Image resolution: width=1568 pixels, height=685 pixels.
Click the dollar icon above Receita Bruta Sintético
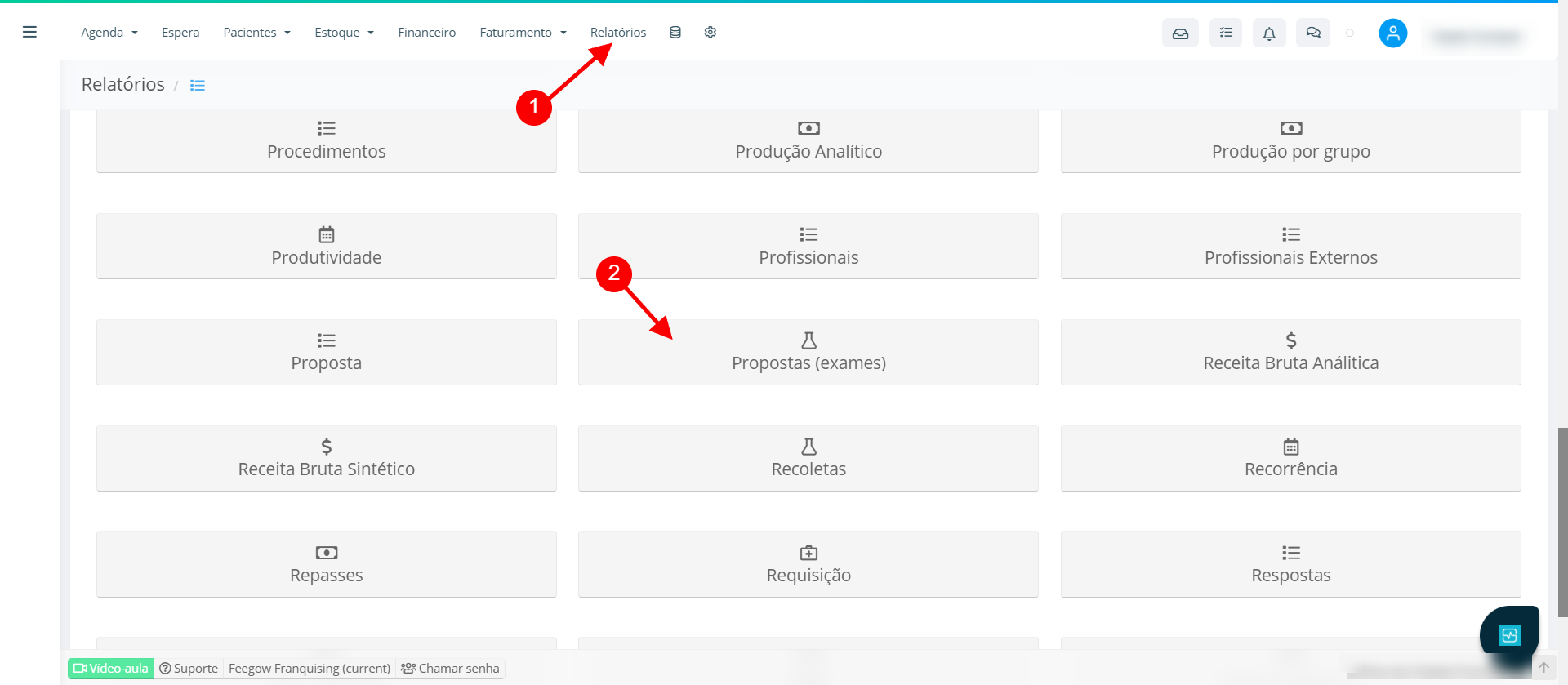327,447
